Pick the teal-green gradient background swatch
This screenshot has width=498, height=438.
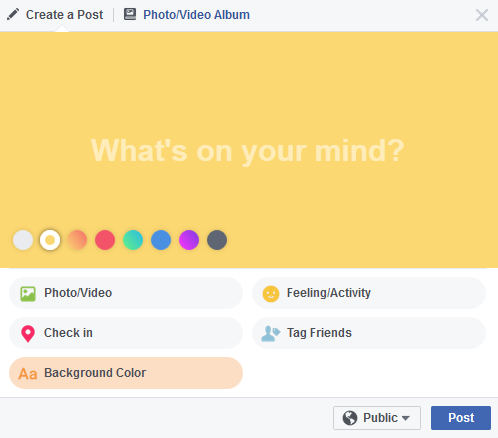[133, 240]
